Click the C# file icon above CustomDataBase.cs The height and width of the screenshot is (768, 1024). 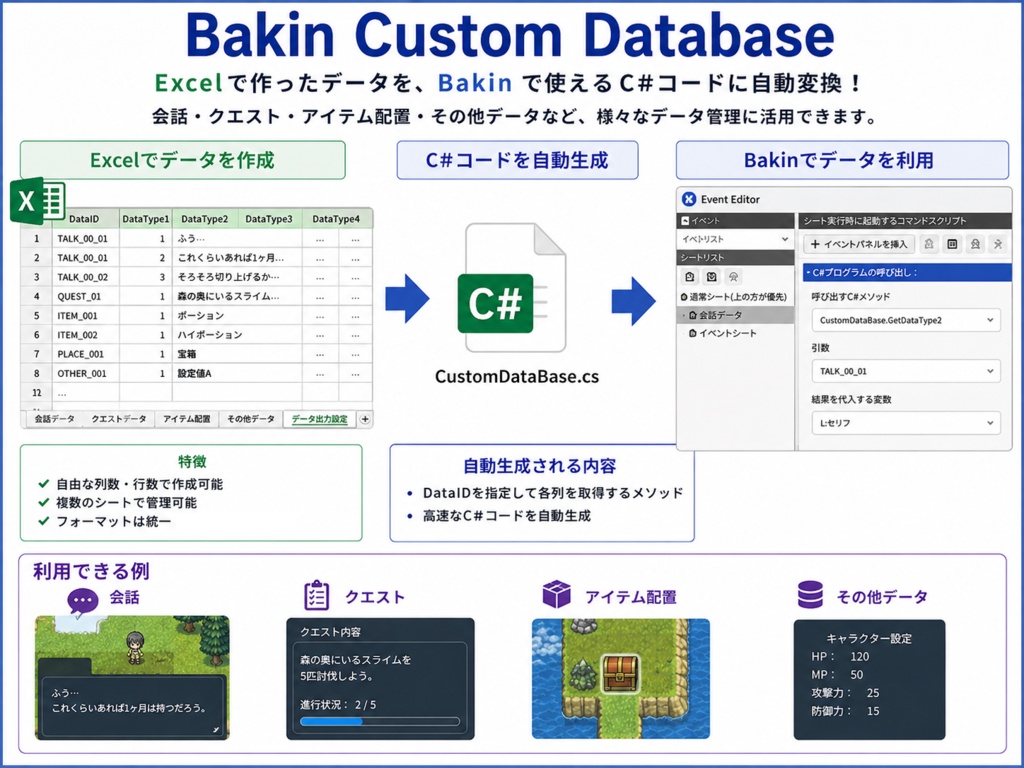click(512, 288)
